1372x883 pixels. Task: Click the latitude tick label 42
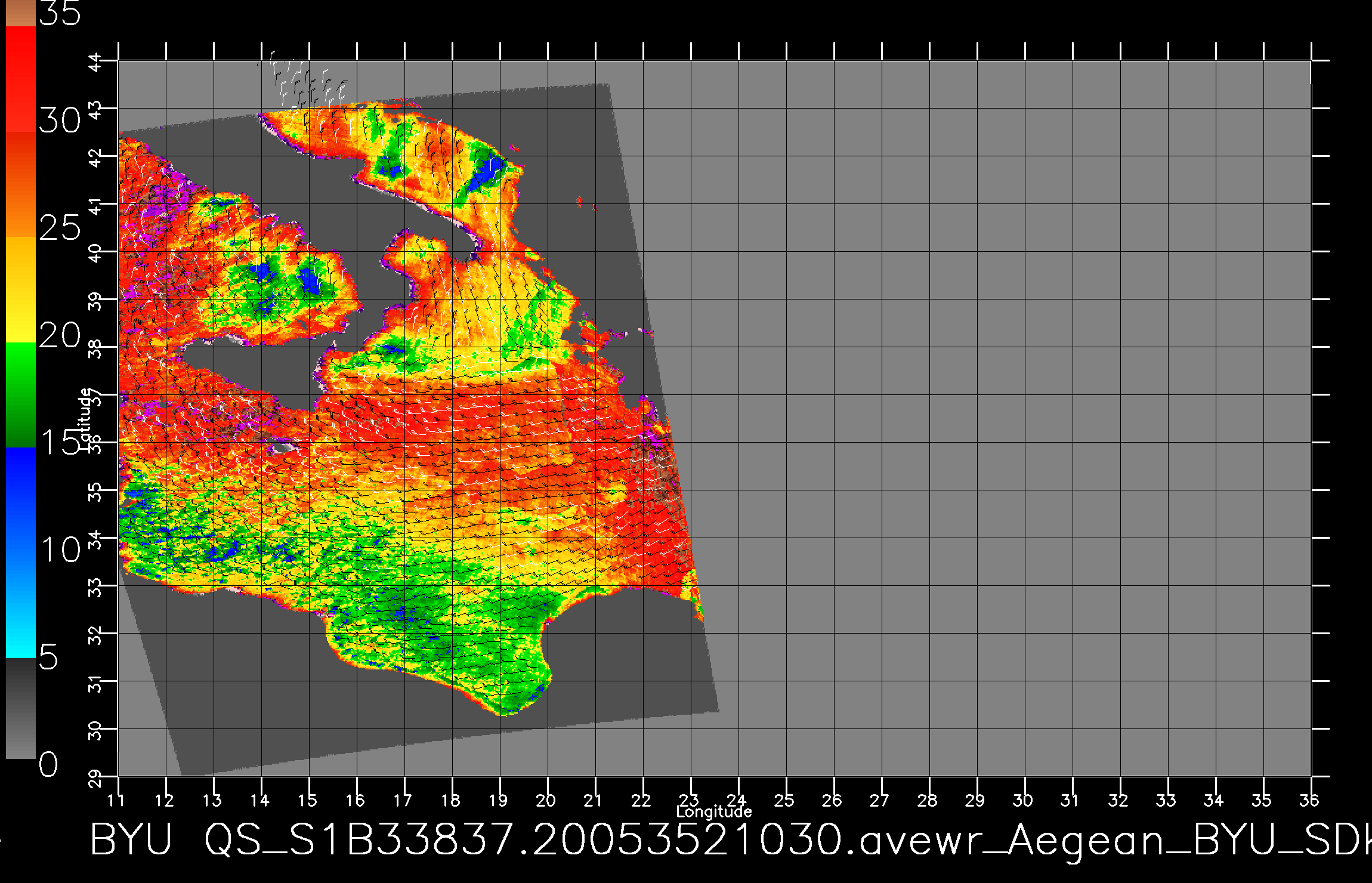[x=95, y=158]
